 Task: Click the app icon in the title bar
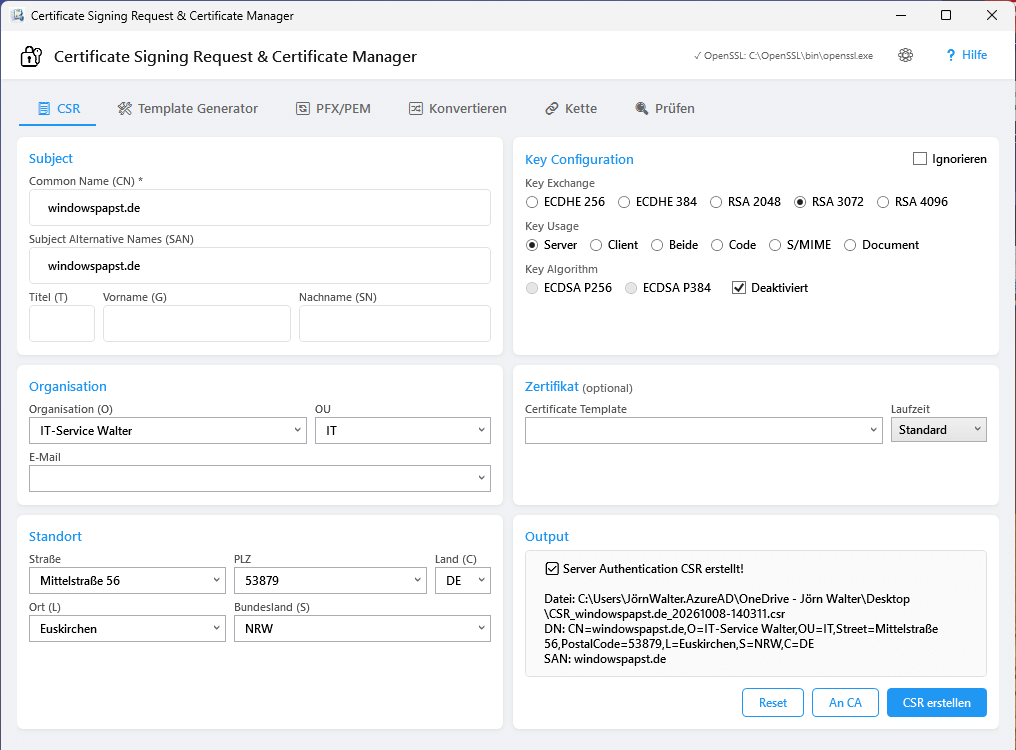pyautogui.click(x=17, y=15)
